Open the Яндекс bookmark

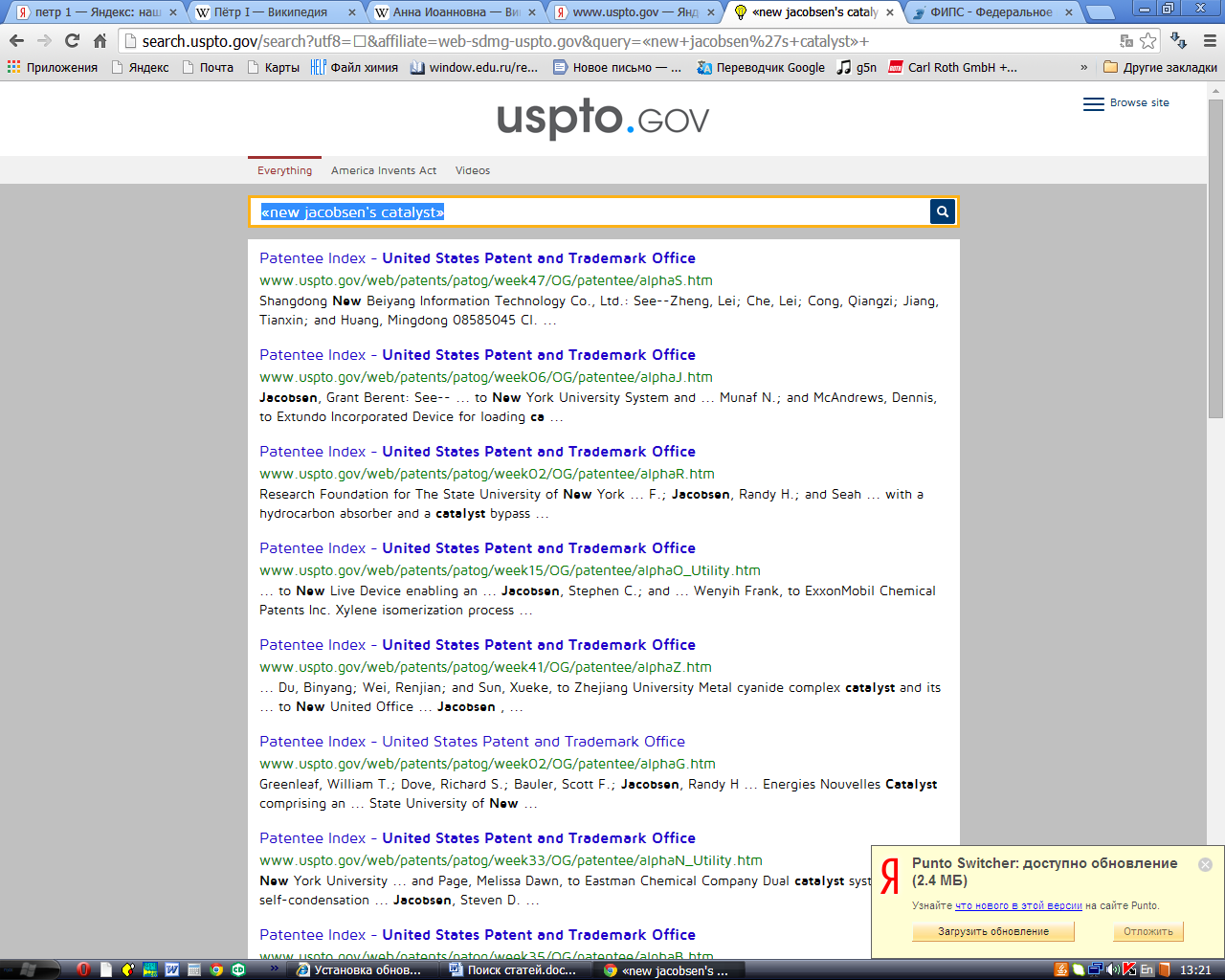(x=140, y=67)
